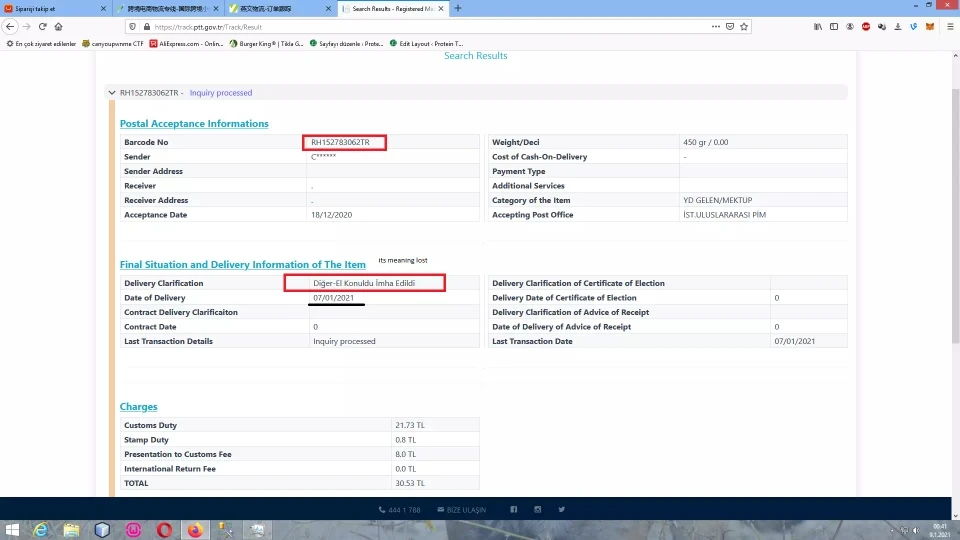Image resolution: width=960 pixels, height=540 pixels.
Task: Open Facebook icon in footer
Action: [514, 509]
